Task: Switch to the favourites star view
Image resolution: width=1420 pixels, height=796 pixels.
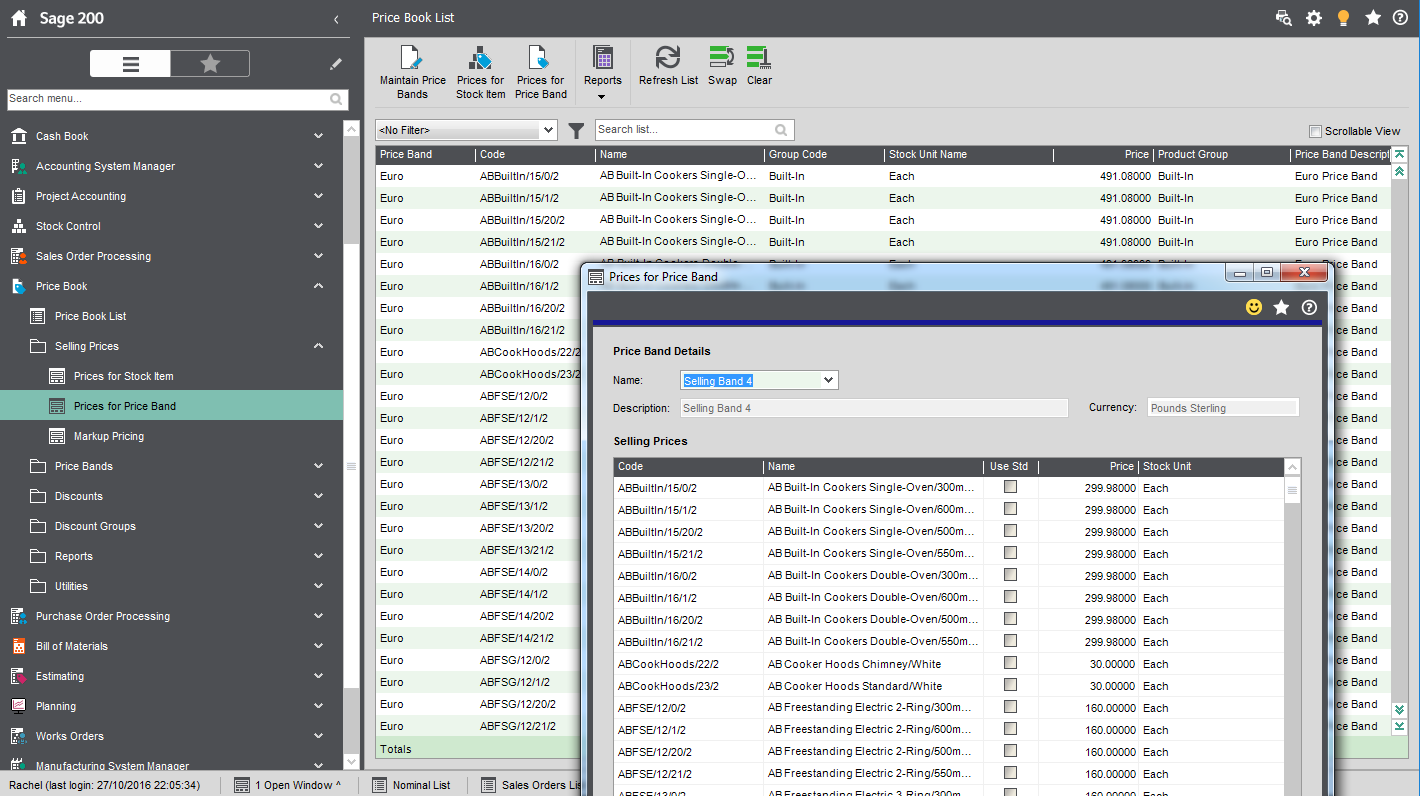Action: (x=210, y=64)
